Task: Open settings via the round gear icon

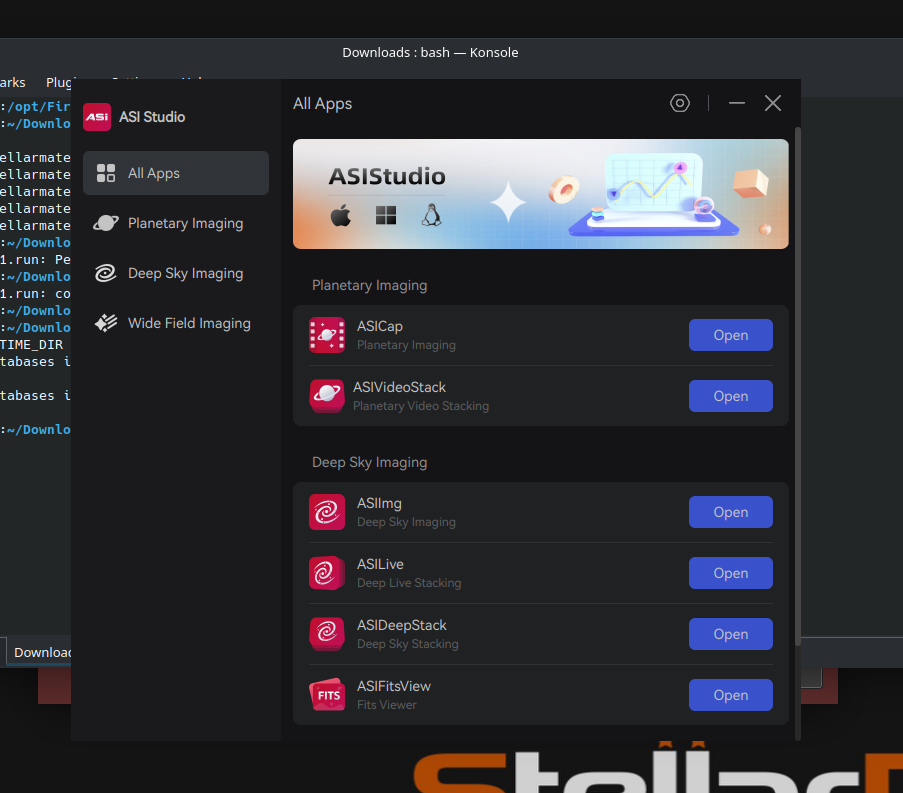Action: tap(680, 103)
